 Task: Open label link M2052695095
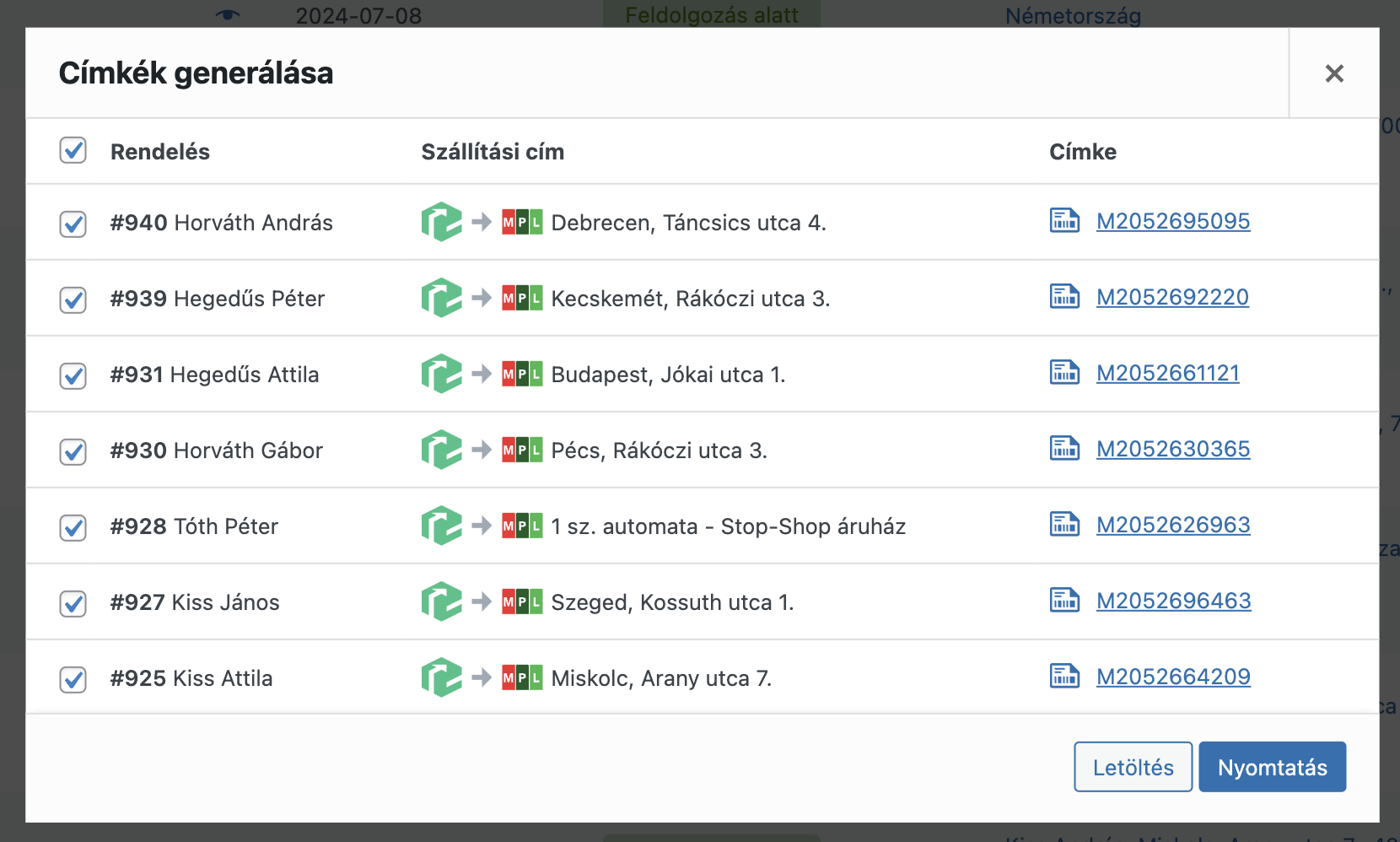tap(1172, 221)
